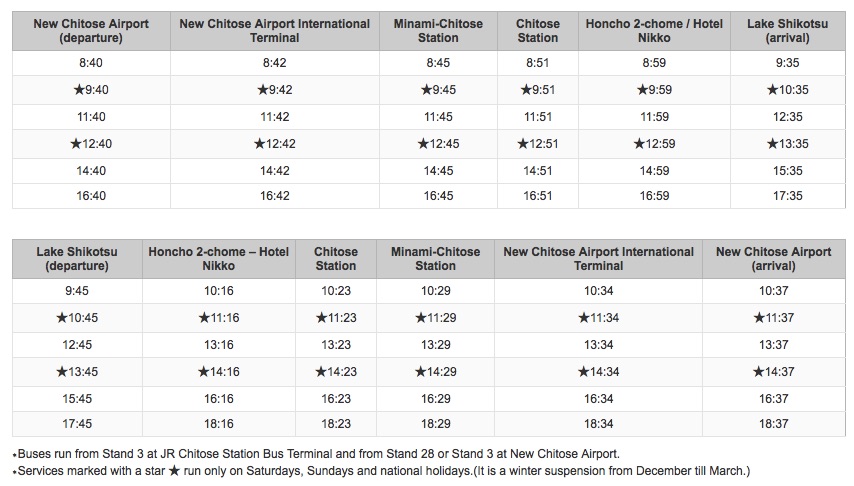This screenshot has height=486, width=854.
Task: Select the 9:45 Lake Shikotsu departure
Action: tap(77, 291)
